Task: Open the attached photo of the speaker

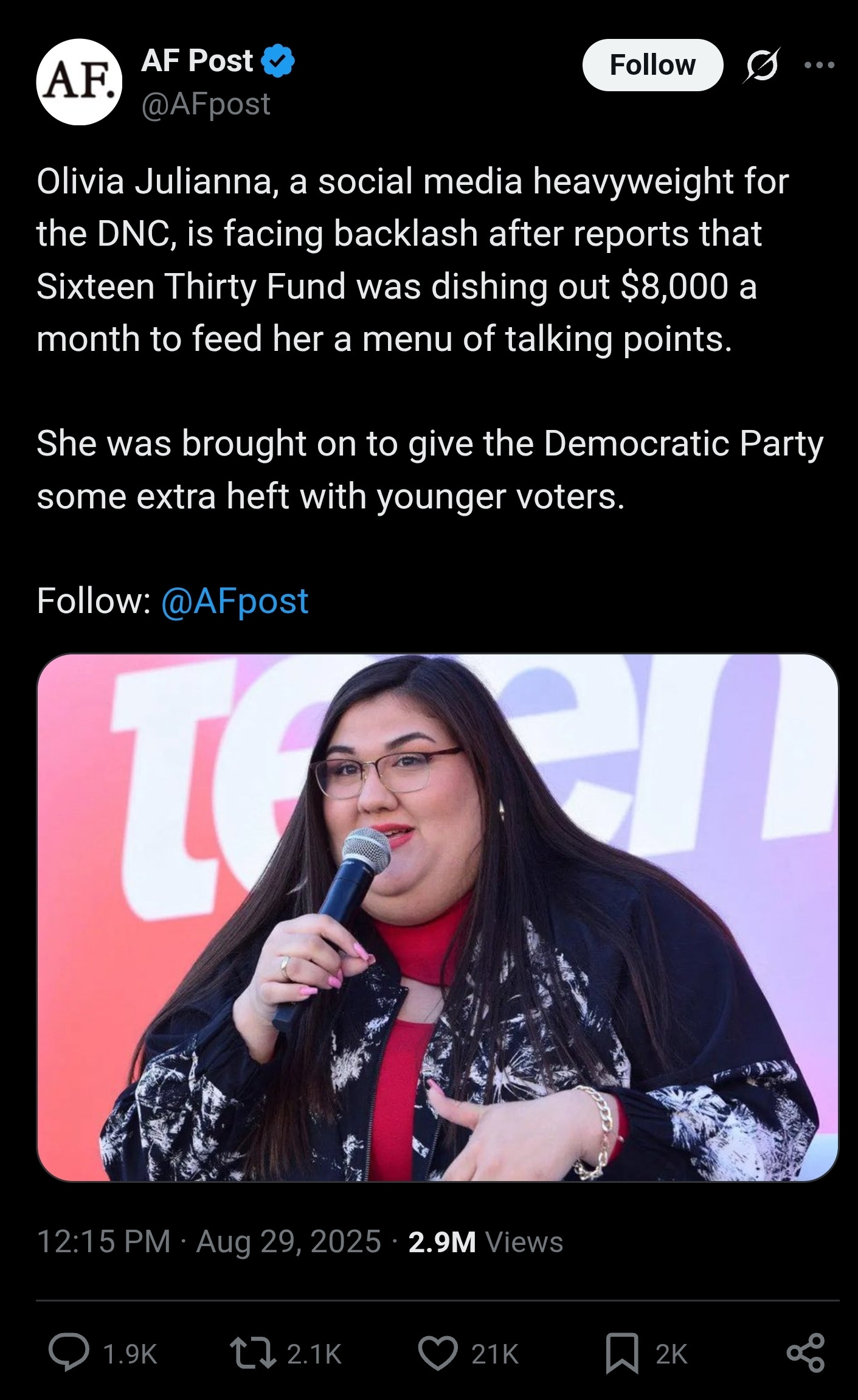Action: click(x=437, y=918)
